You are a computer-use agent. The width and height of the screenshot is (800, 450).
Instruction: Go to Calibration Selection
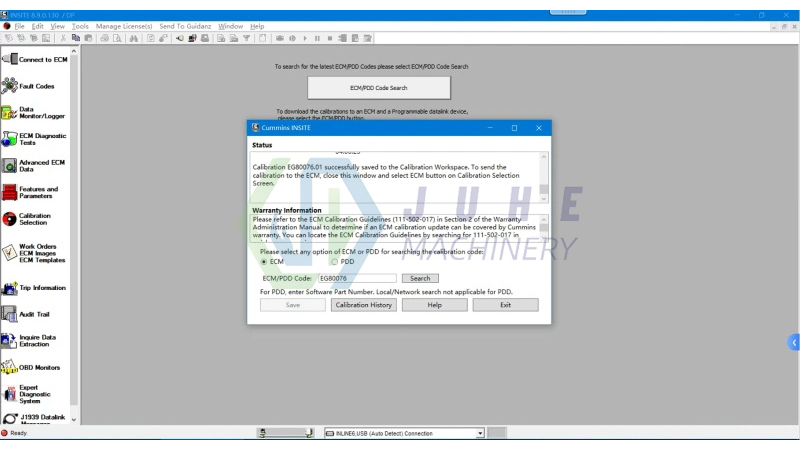click(x=27, y=219)
